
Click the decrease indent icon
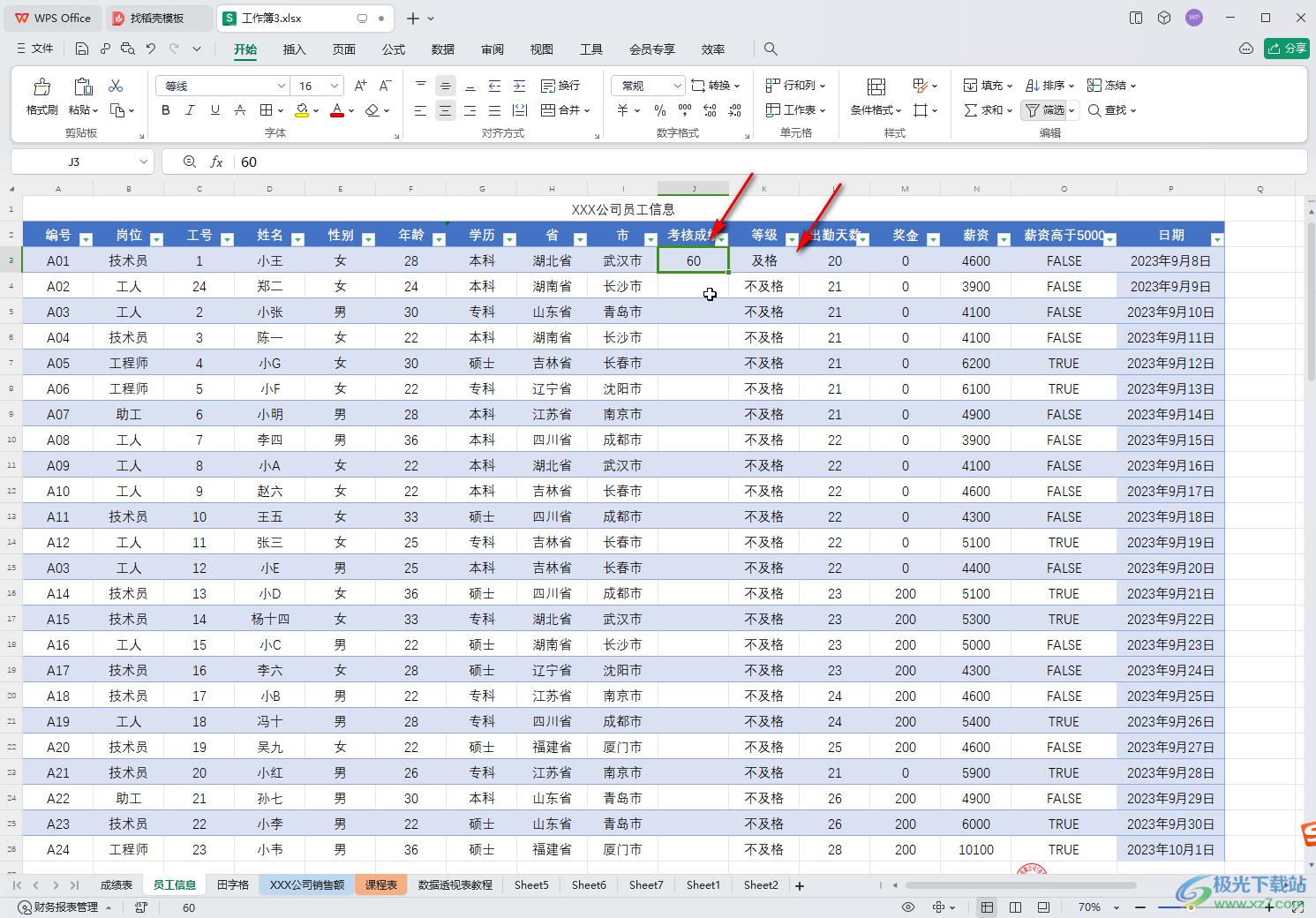click(494, 86)
